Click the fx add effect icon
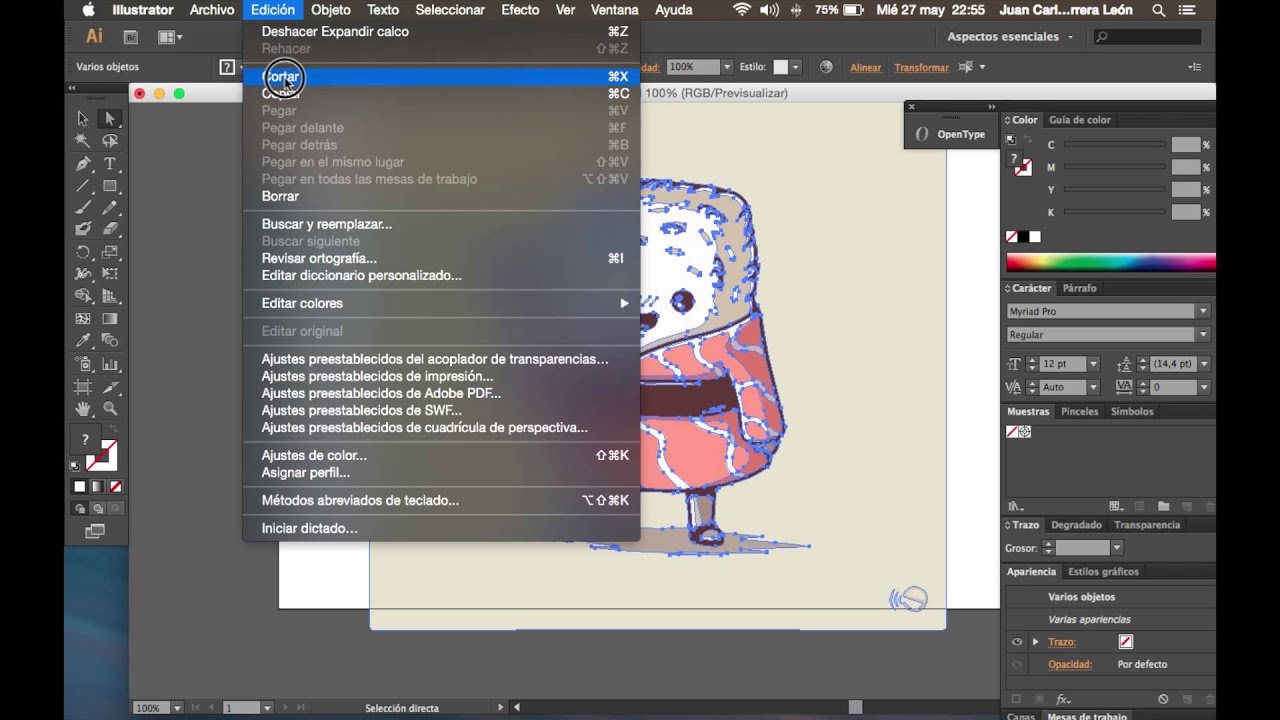1280x720 pixels. tap(1063, 699)
